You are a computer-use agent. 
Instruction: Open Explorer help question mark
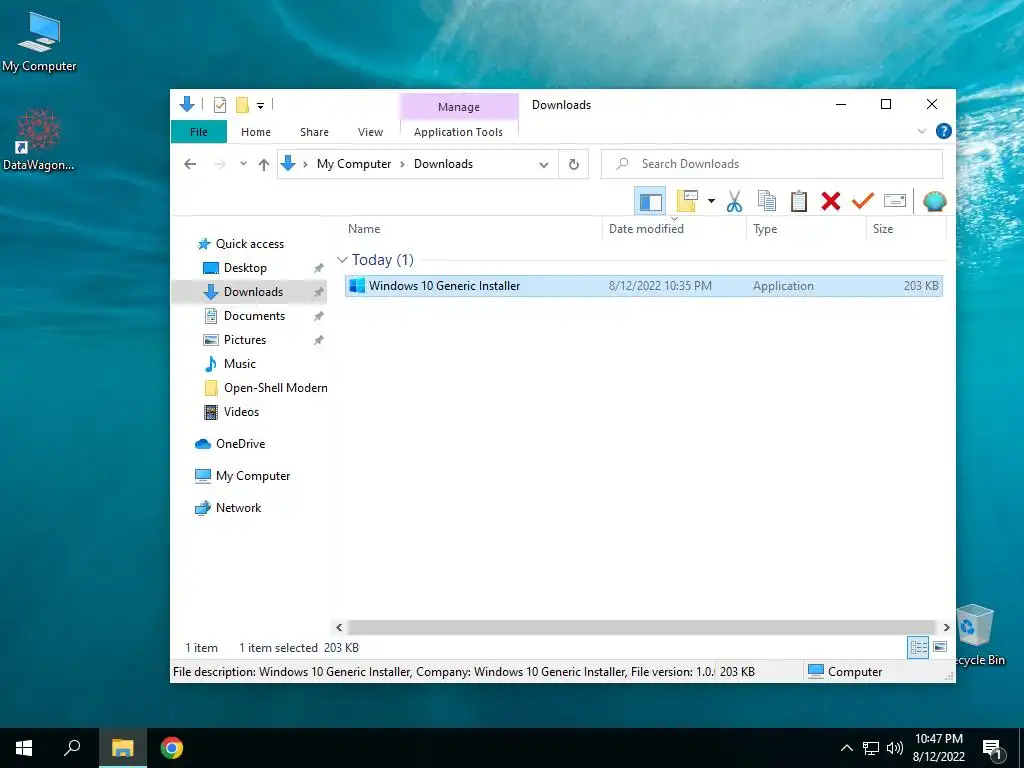tap(944, 131)
